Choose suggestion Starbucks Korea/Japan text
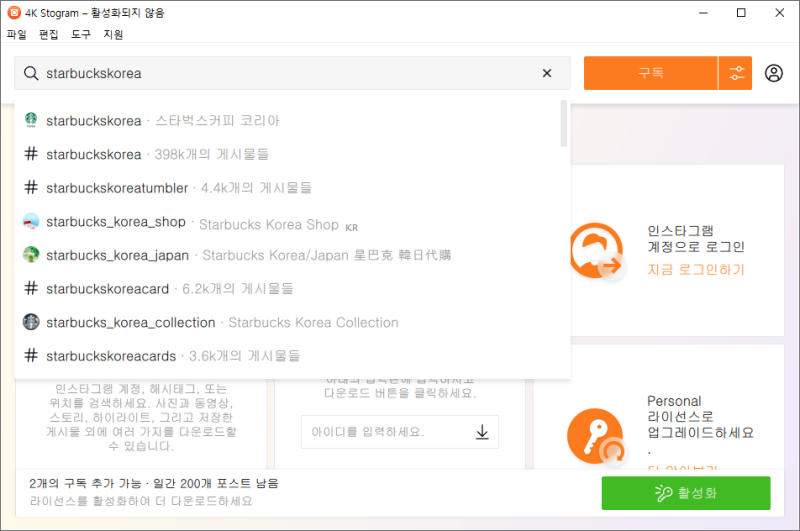This screenshot has width=800, height=531. tap(327, 255)
